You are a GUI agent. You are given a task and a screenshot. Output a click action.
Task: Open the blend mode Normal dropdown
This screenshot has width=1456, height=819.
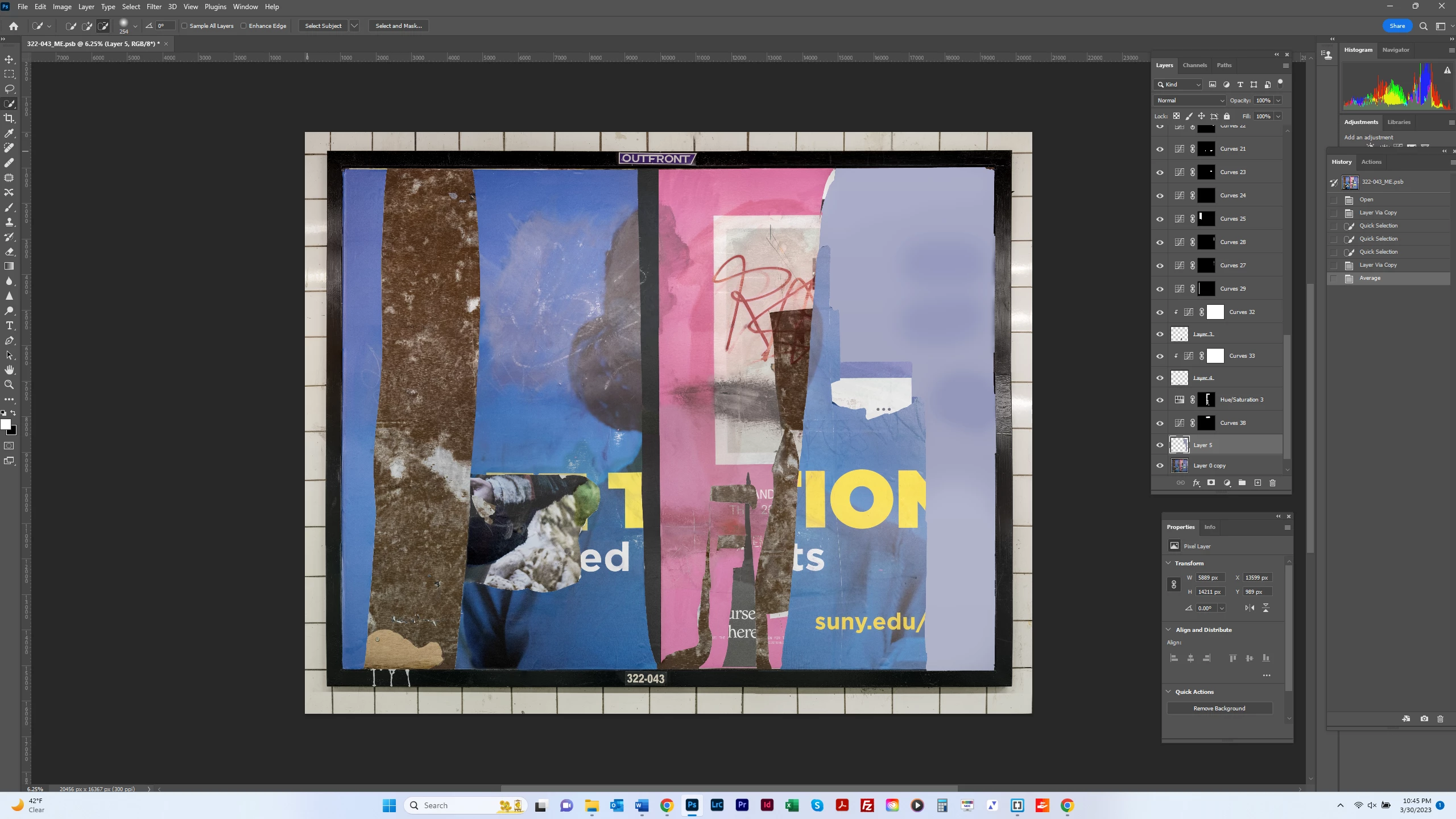[x=1189, y=100]
